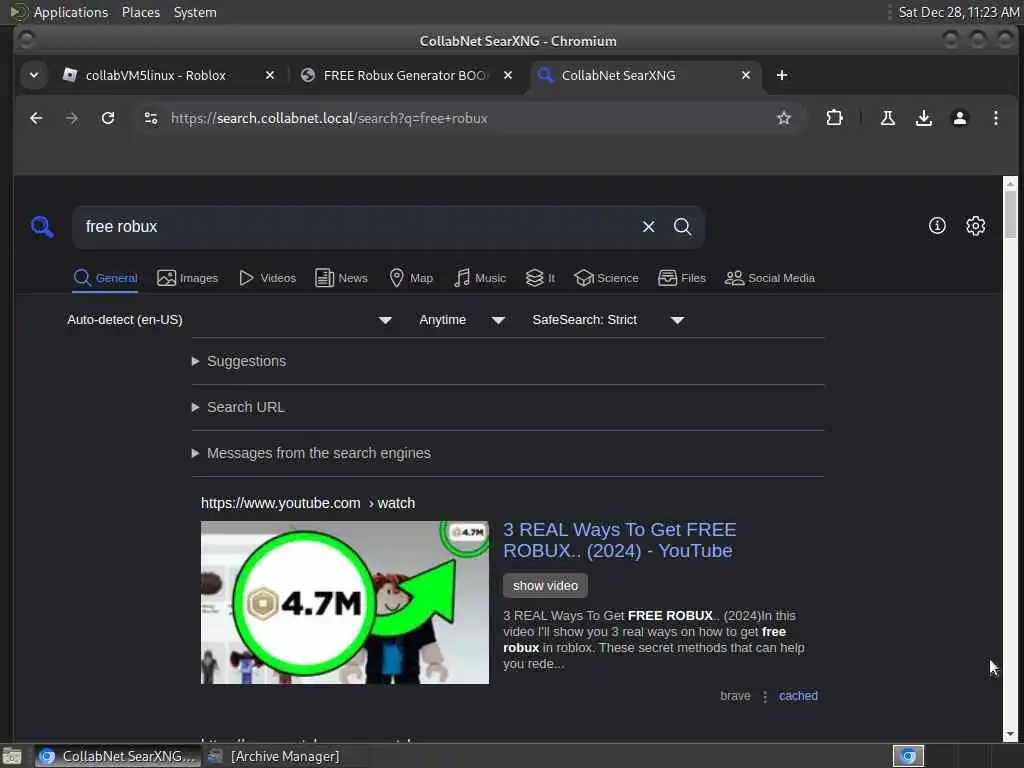Bookmark this page with the star icon

click(784, 118)
